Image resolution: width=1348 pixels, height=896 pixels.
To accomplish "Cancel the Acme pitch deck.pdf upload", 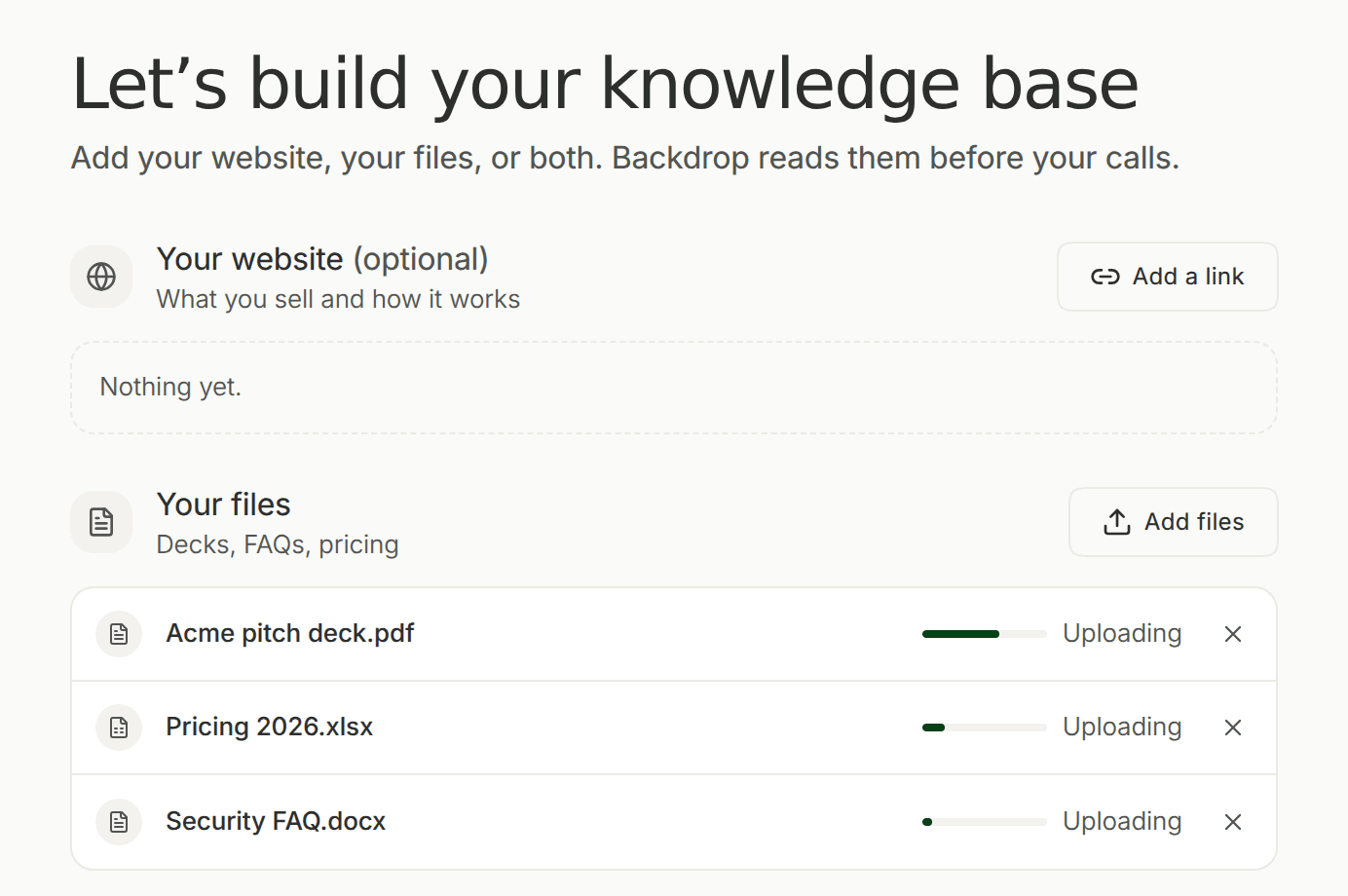I will [x=1233, y=634].
